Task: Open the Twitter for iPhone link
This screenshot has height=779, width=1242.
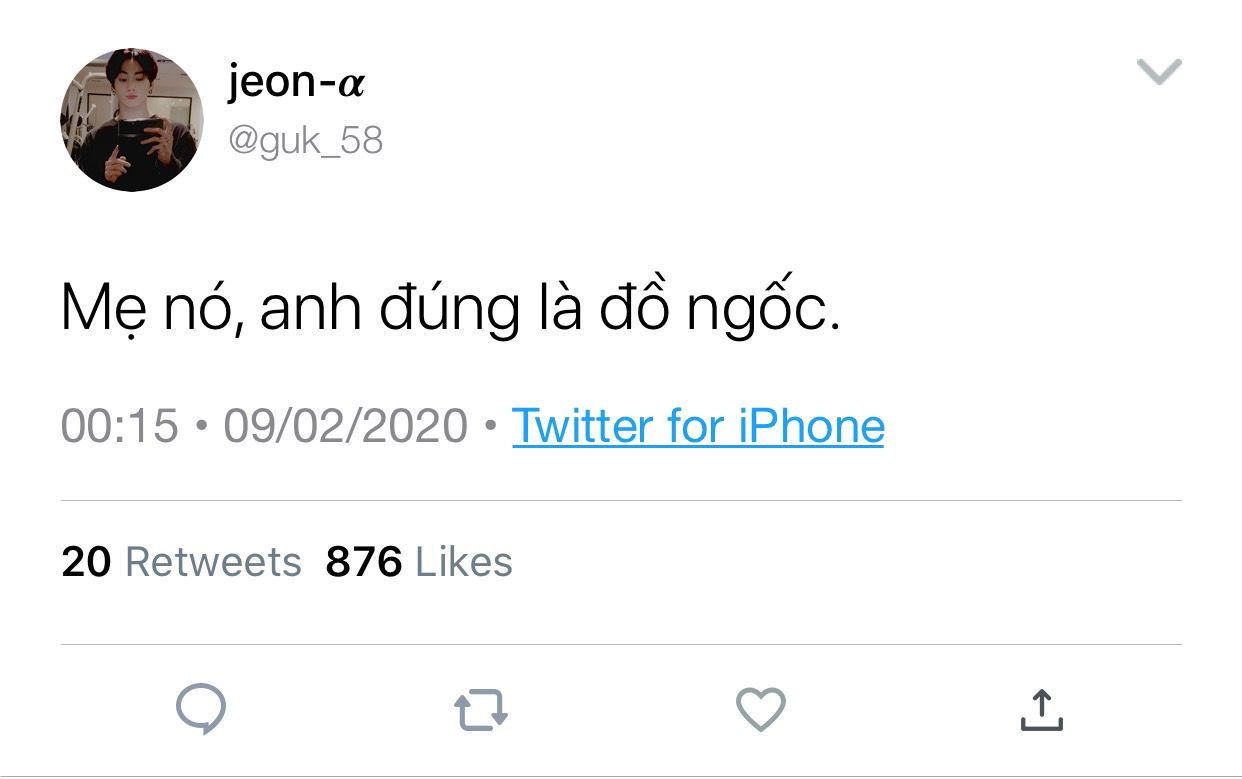Action: coord(698,427)
